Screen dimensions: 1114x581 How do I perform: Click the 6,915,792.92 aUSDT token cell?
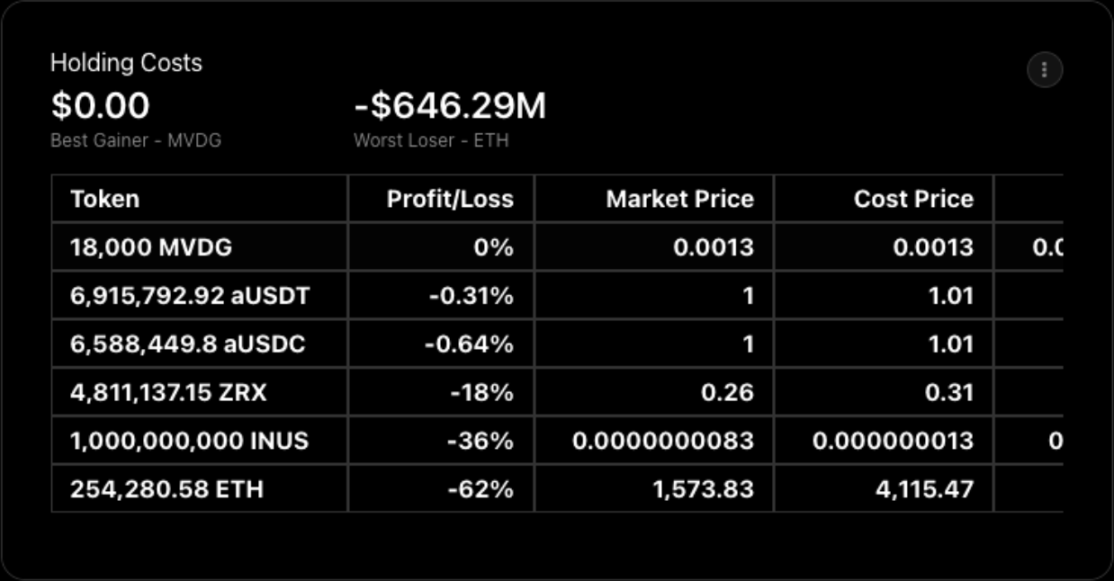(190, 296)
